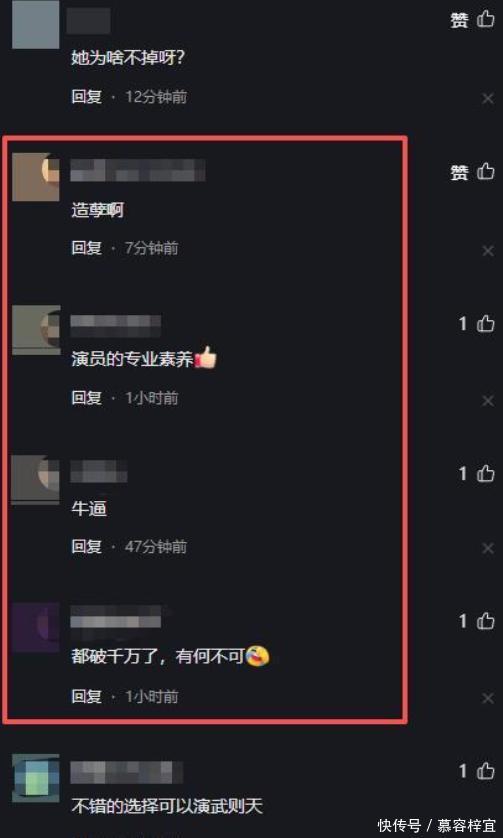The width and height of the screenshot is (503, 838).
Task: Reply to the comment '造孽啊'
Action: coord(87,248)
